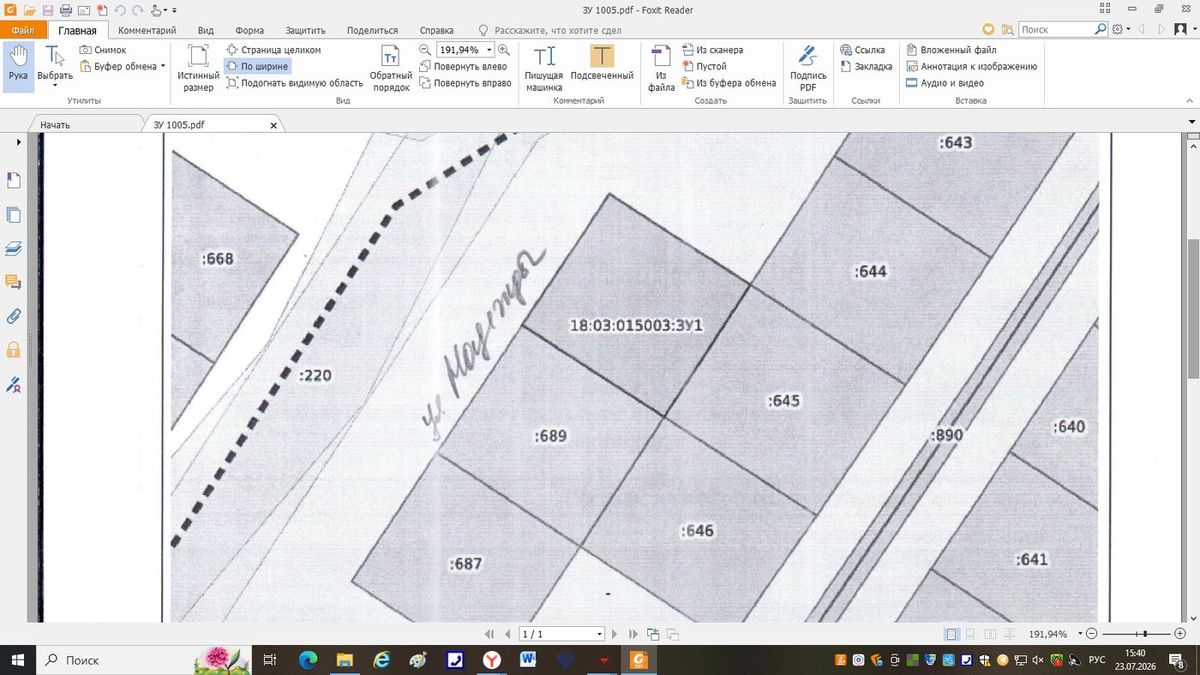Open the attachments paperclip panel
This screenshot has height=675, width=1200.
tap(14, 316)
